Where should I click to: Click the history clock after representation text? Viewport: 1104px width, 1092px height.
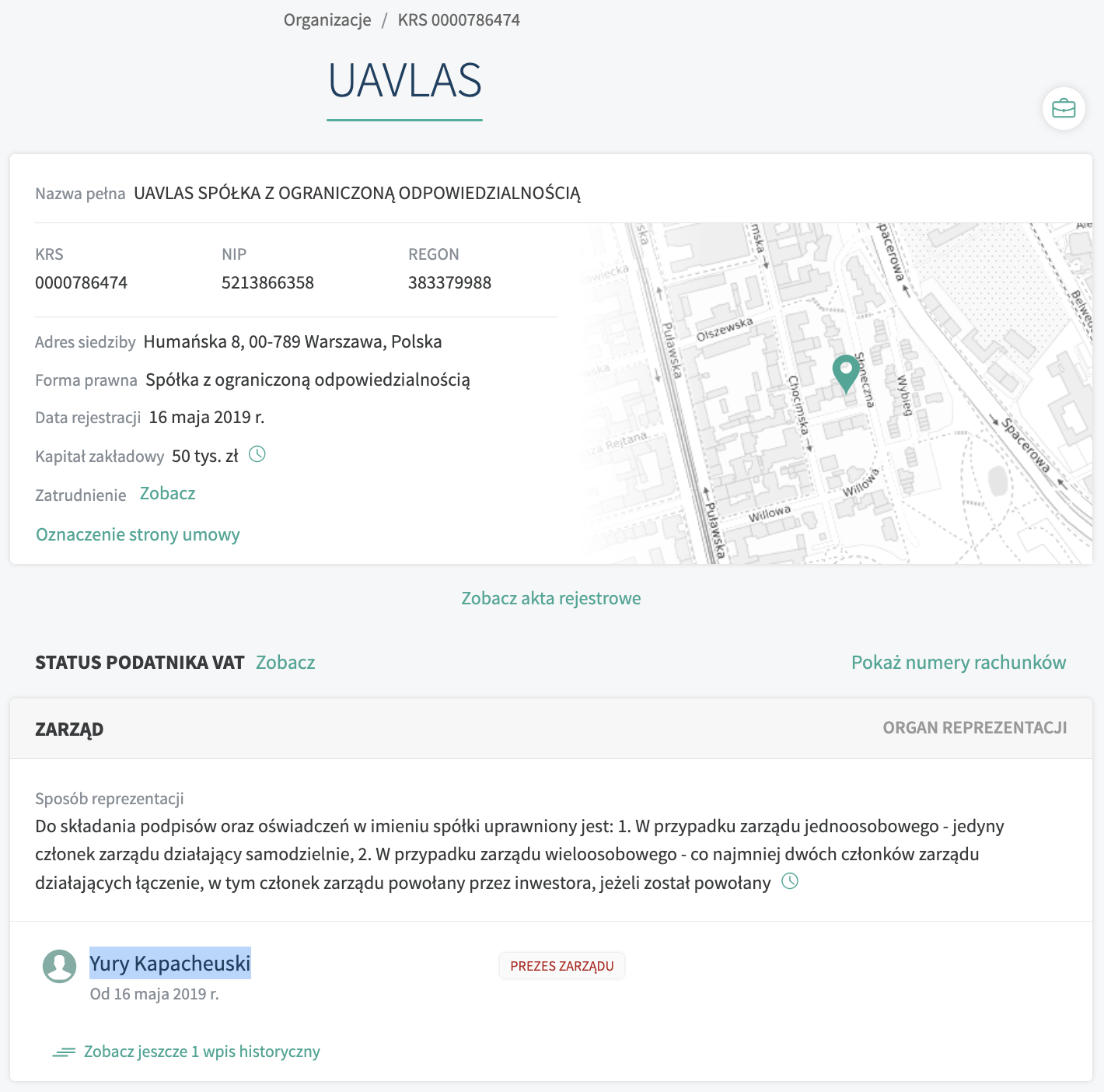pos(789,881)
